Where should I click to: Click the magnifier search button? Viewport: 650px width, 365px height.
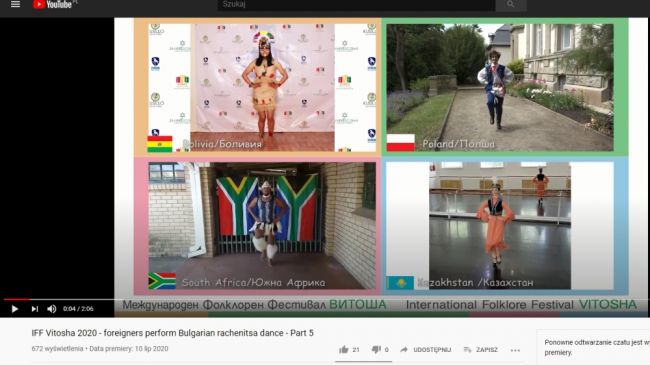click(x=511, y=5)
